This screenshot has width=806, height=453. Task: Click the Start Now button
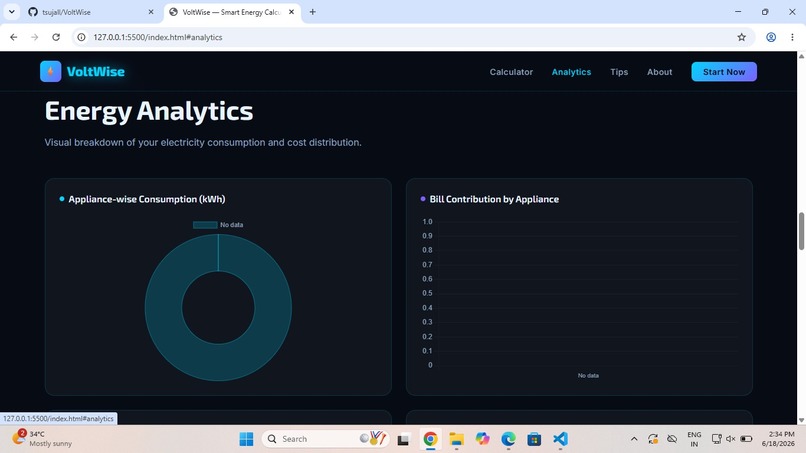point(724,72)
